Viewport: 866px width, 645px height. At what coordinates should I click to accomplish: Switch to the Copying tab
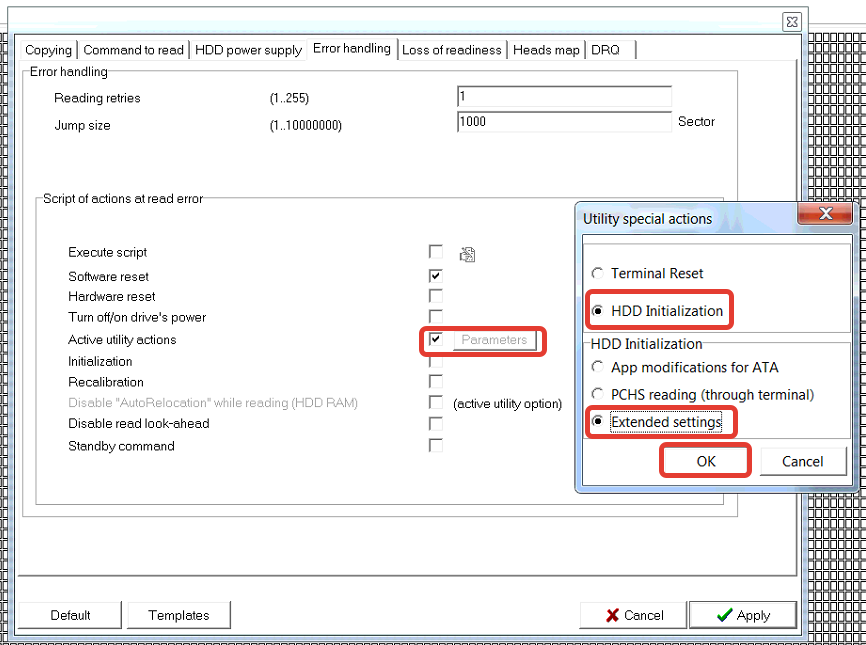[x=48, y=50]
